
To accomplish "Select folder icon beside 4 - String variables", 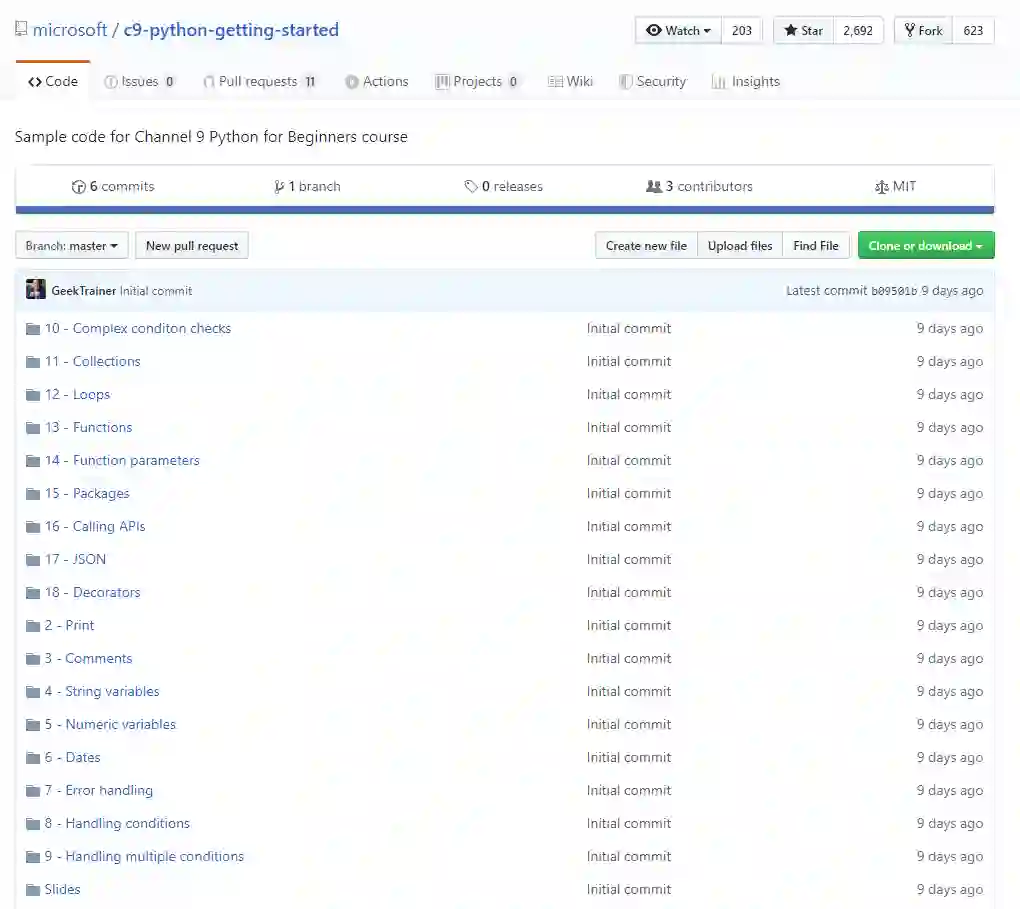I will pyautogui.click(x=33, y=692).
